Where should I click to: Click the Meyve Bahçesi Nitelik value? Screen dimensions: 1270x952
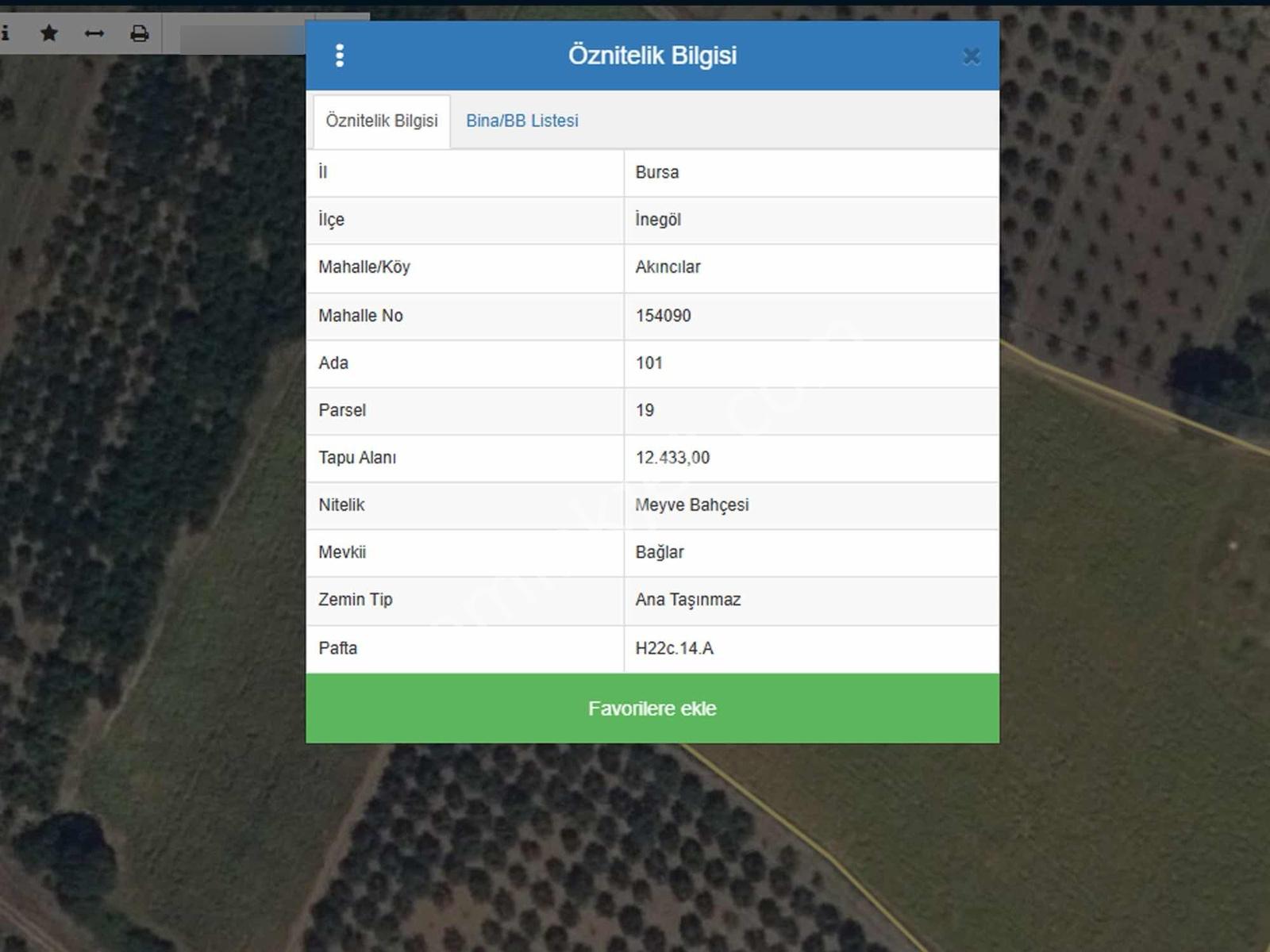[x=692, y=505]
